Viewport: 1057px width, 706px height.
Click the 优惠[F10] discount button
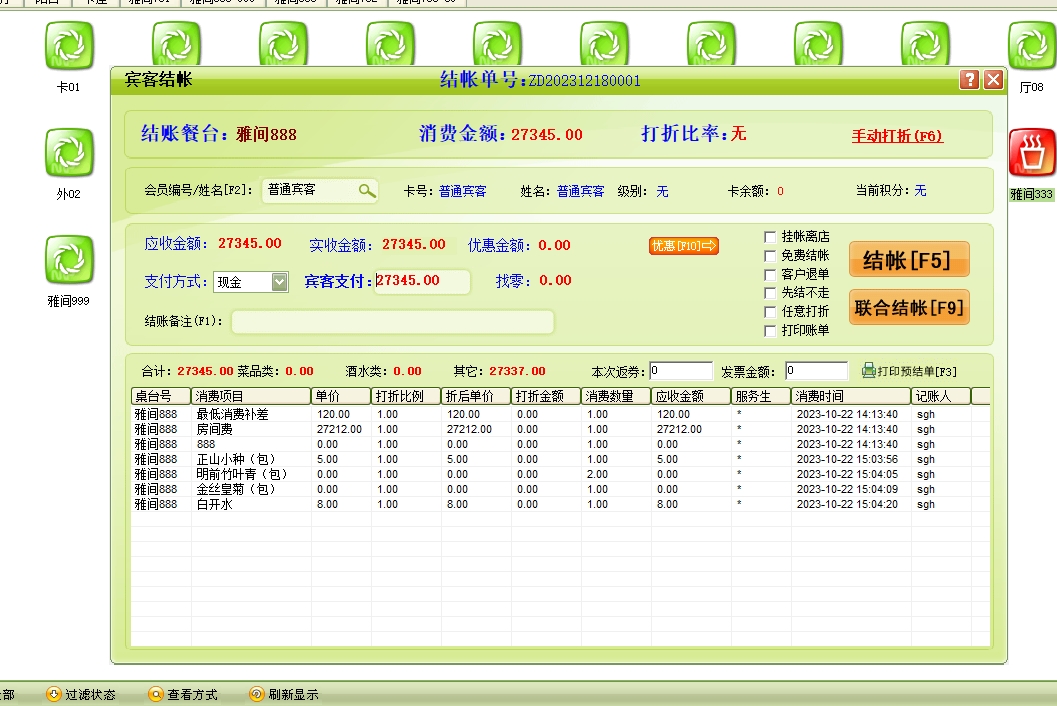[x=684, y=245]
